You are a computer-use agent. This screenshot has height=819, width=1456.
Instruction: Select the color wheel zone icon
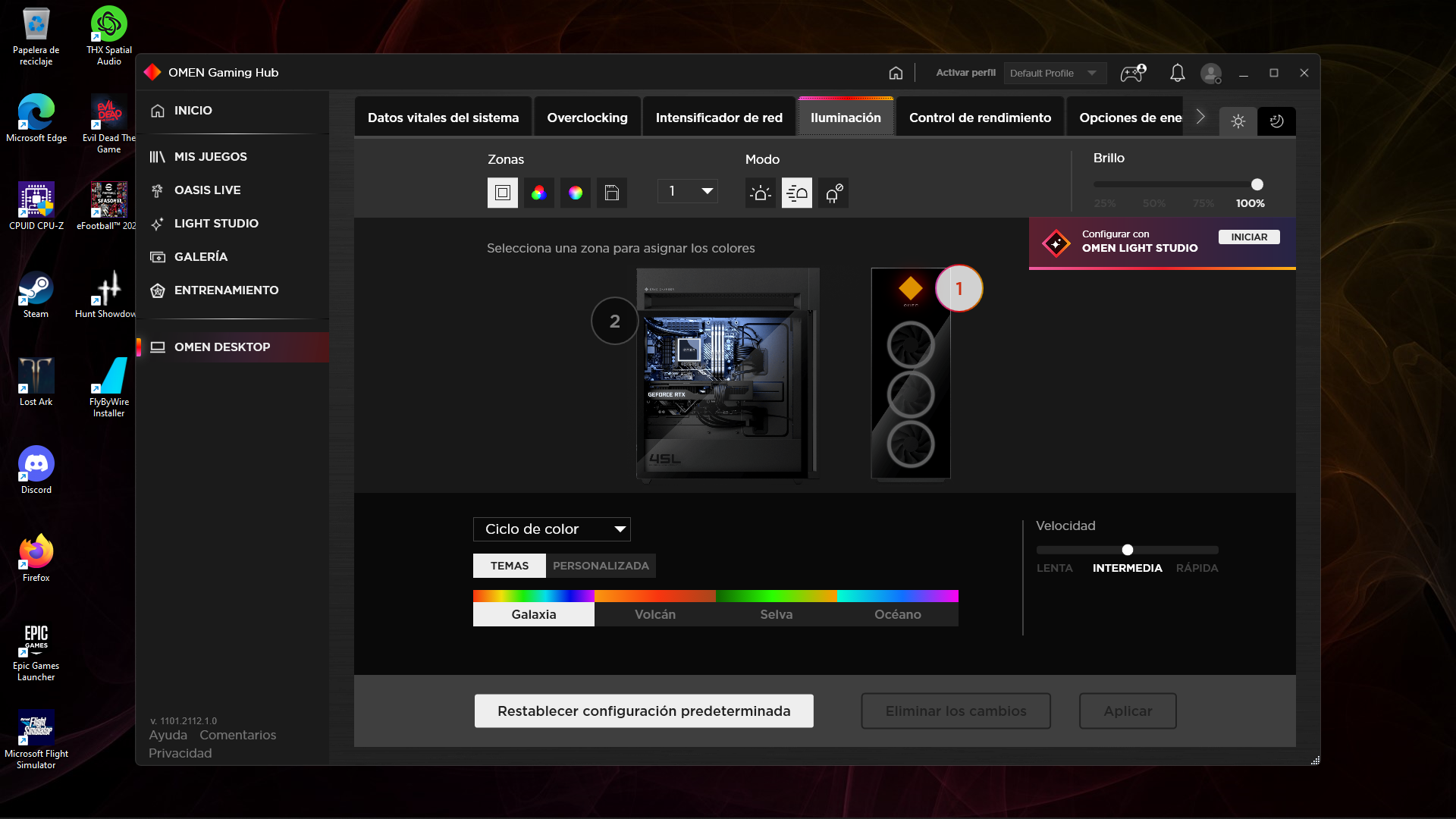[576, 193]
